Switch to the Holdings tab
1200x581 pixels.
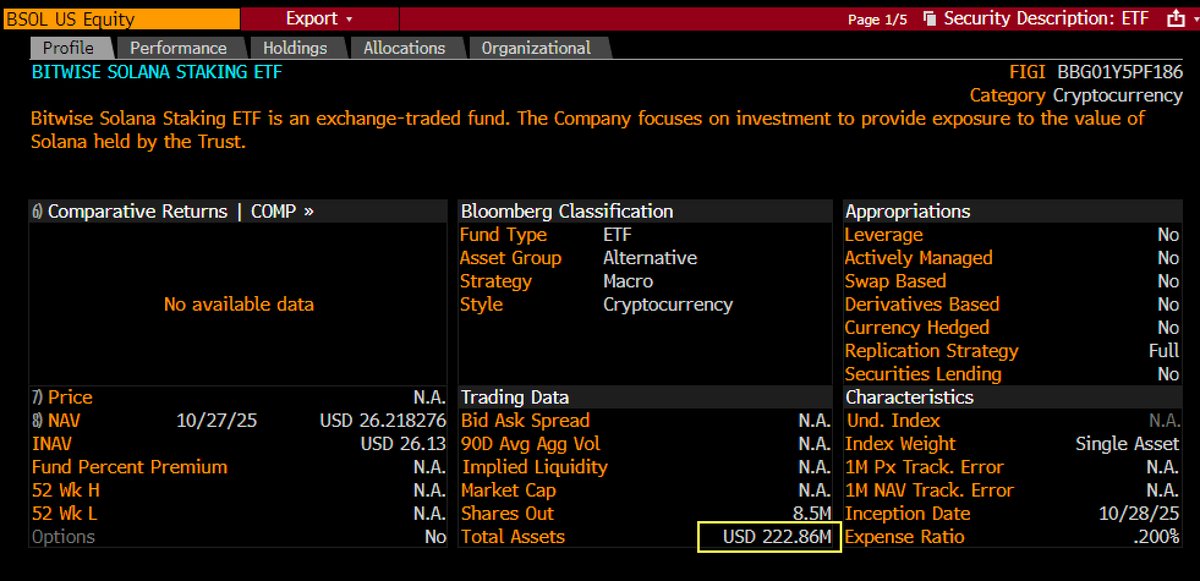(295, 47)
